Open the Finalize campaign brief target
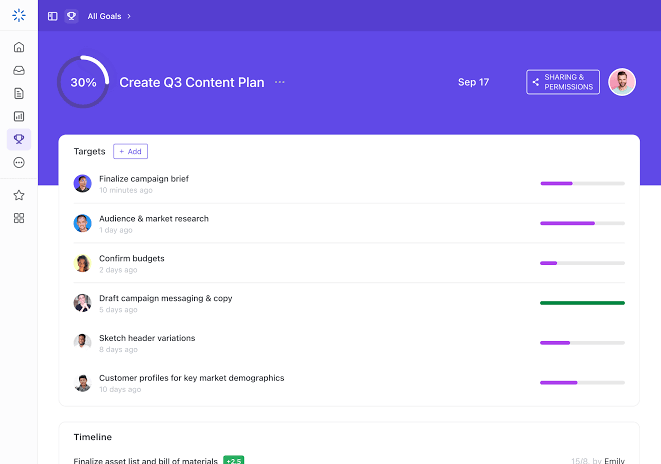Image resolution: width=661 pixels, height=464 pixels. 144,179
